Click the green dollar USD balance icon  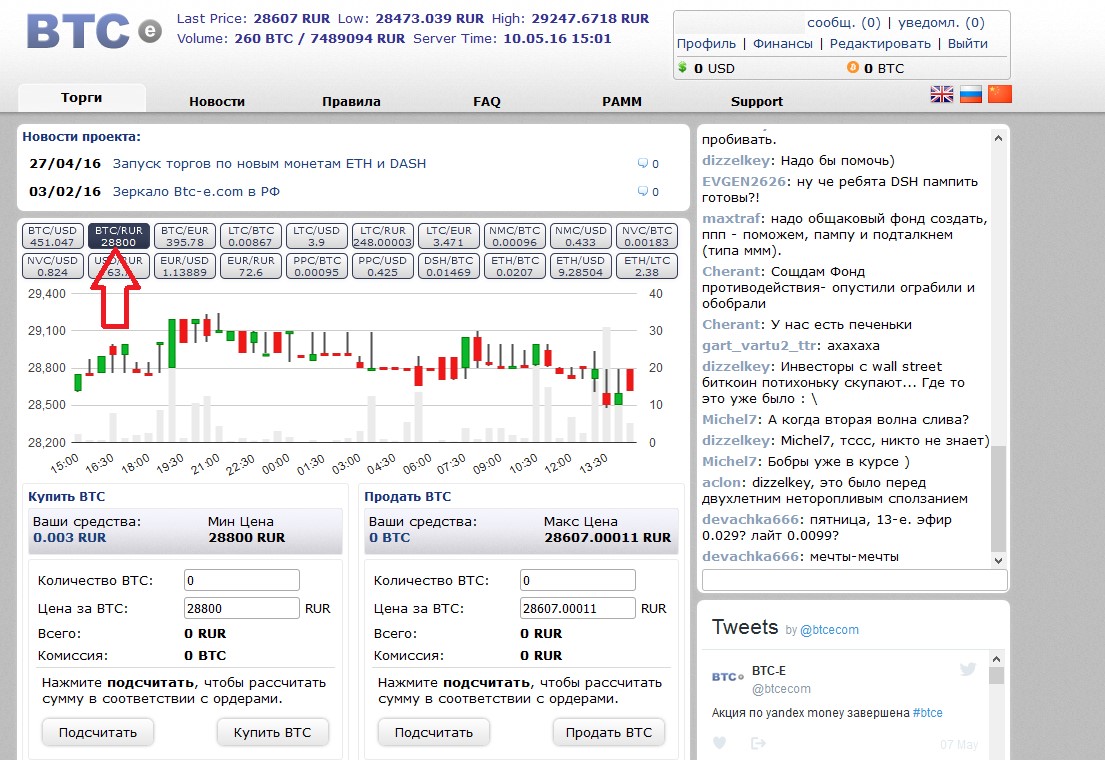coord(682,68)
